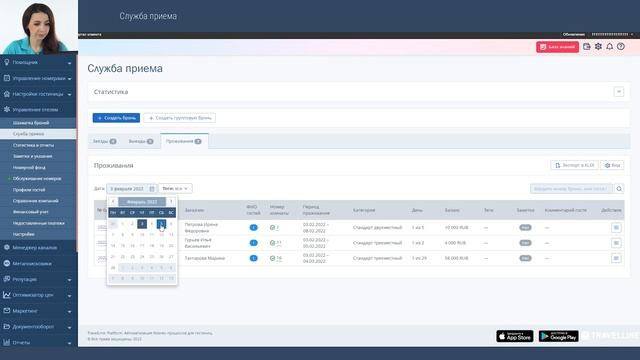Open actions menu for Гурьев Илья row
640x360 pixels.
(616, 243)
